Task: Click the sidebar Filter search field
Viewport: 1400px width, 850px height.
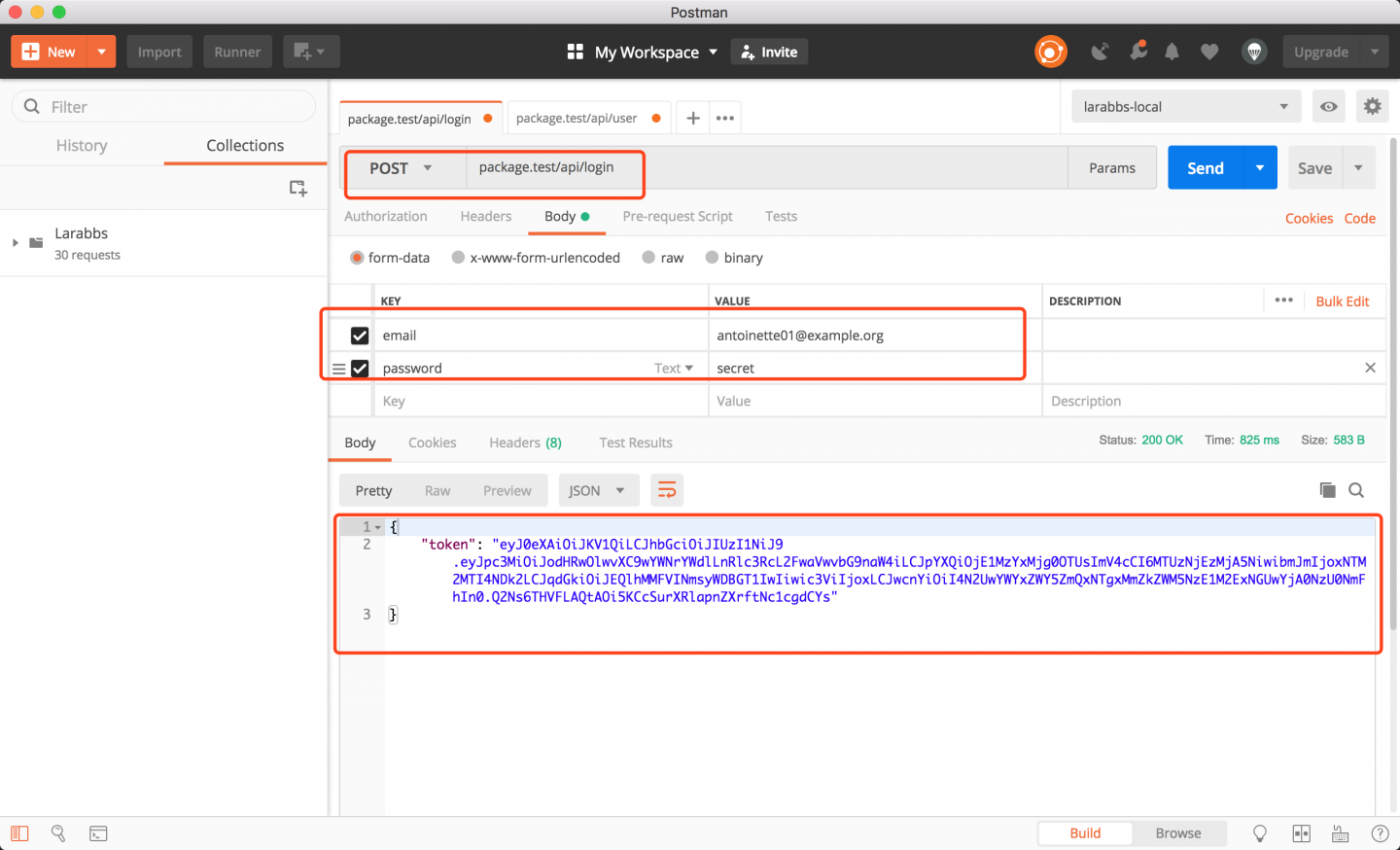Action: (x=163, y=106)
